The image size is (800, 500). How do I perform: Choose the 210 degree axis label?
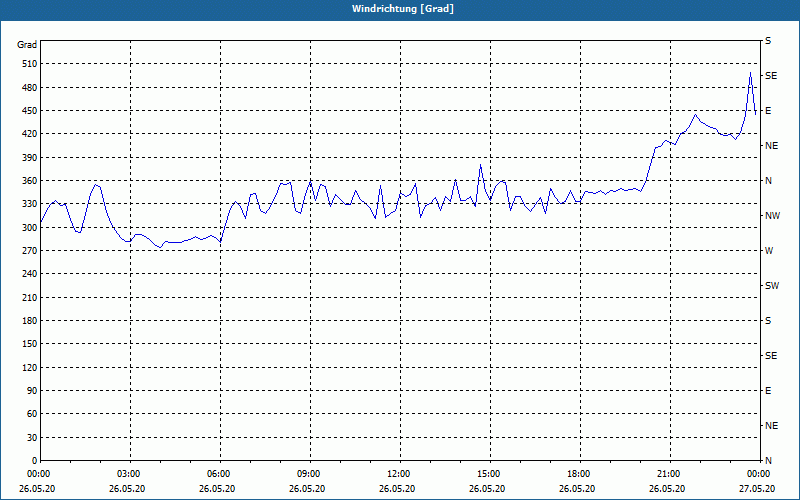[x=30, y=297]
